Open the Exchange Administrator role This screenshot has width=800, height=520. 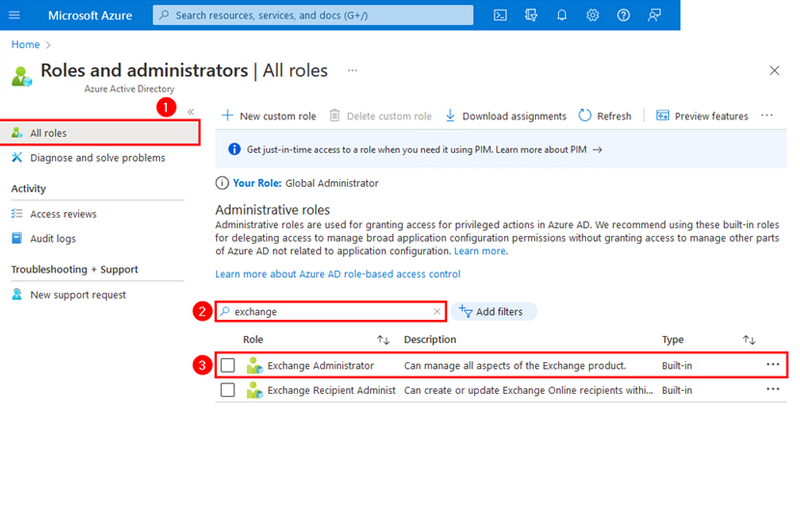tap(320, 365)
